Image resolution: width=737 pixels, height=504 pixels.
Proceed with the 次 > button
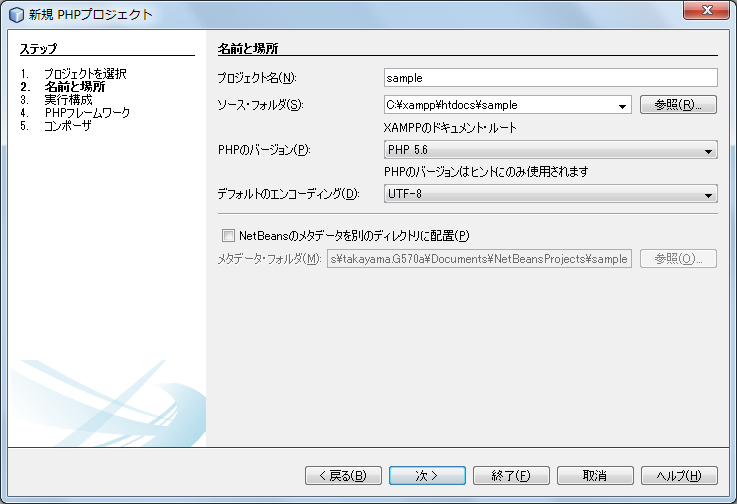pos(427,475)
